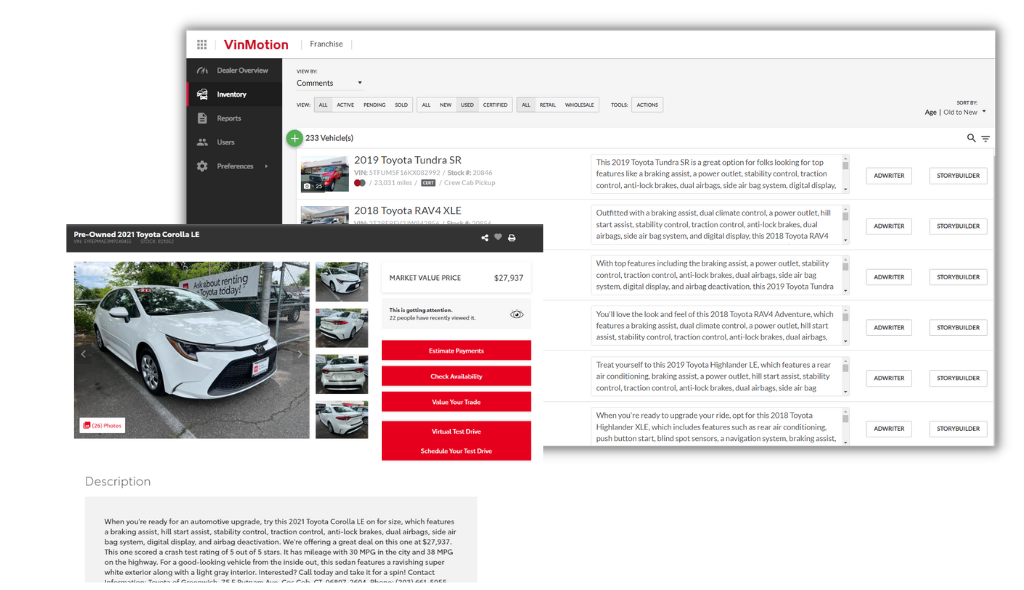
Task: Click the green add vehicle plus icon
Action: [295, 138]
